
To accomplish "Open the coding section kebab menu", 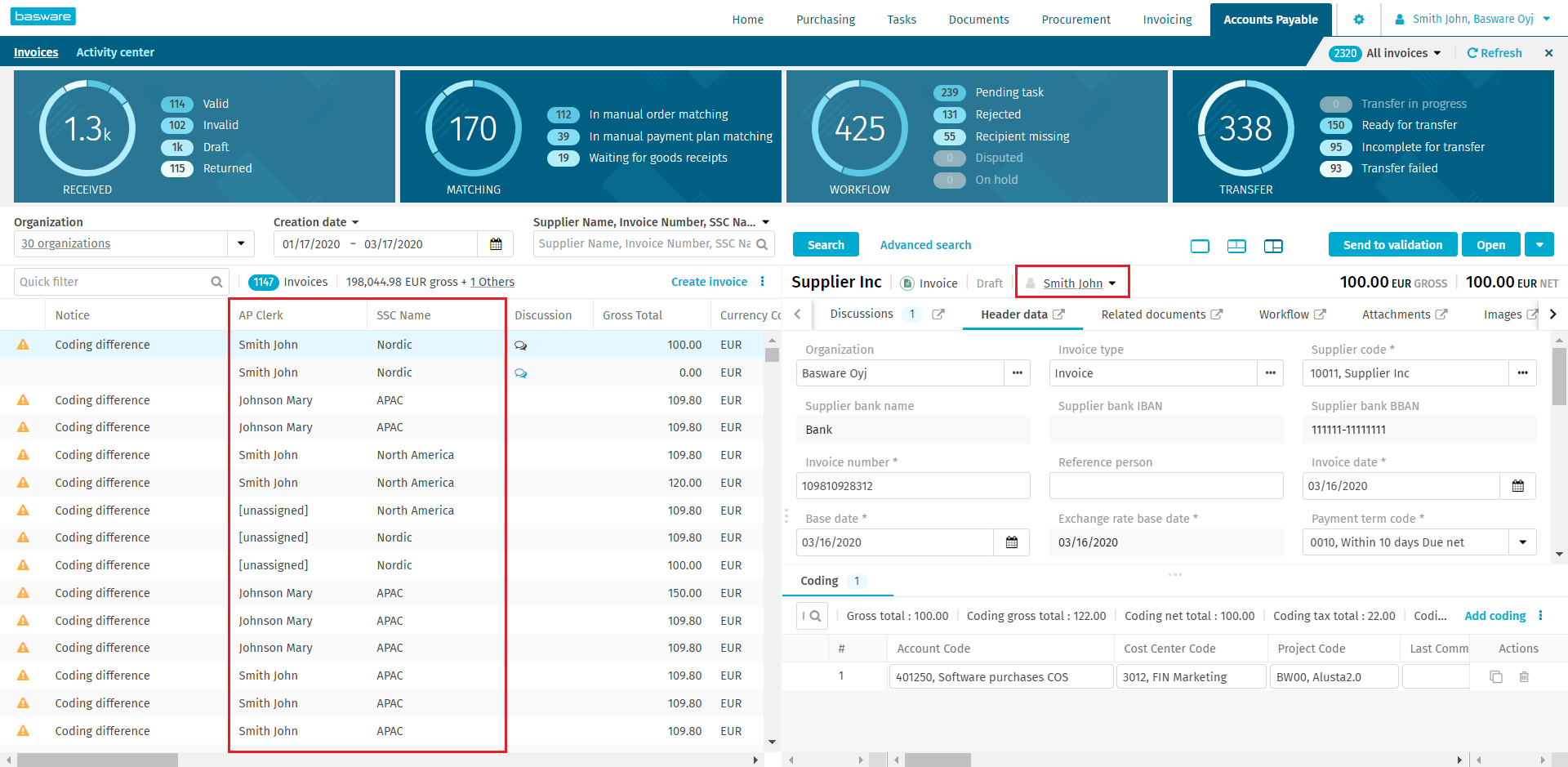I will (1541, 616).
